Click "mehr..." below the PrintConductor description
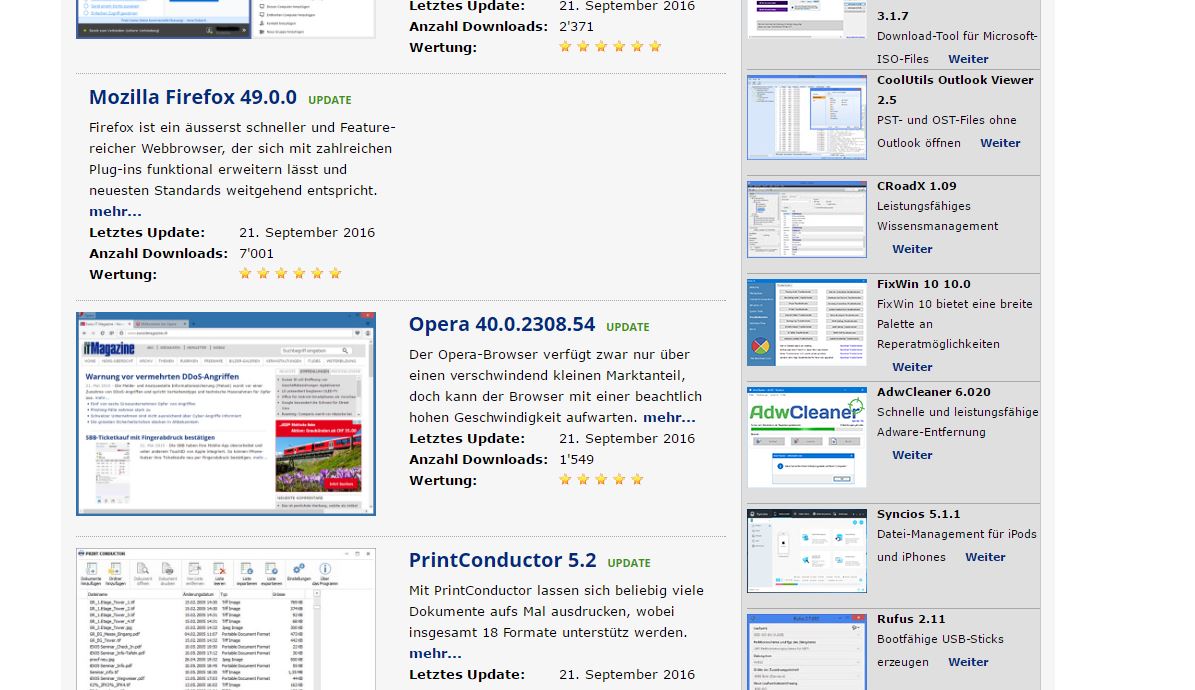The image size is (1195, 690). click(435, 653)
